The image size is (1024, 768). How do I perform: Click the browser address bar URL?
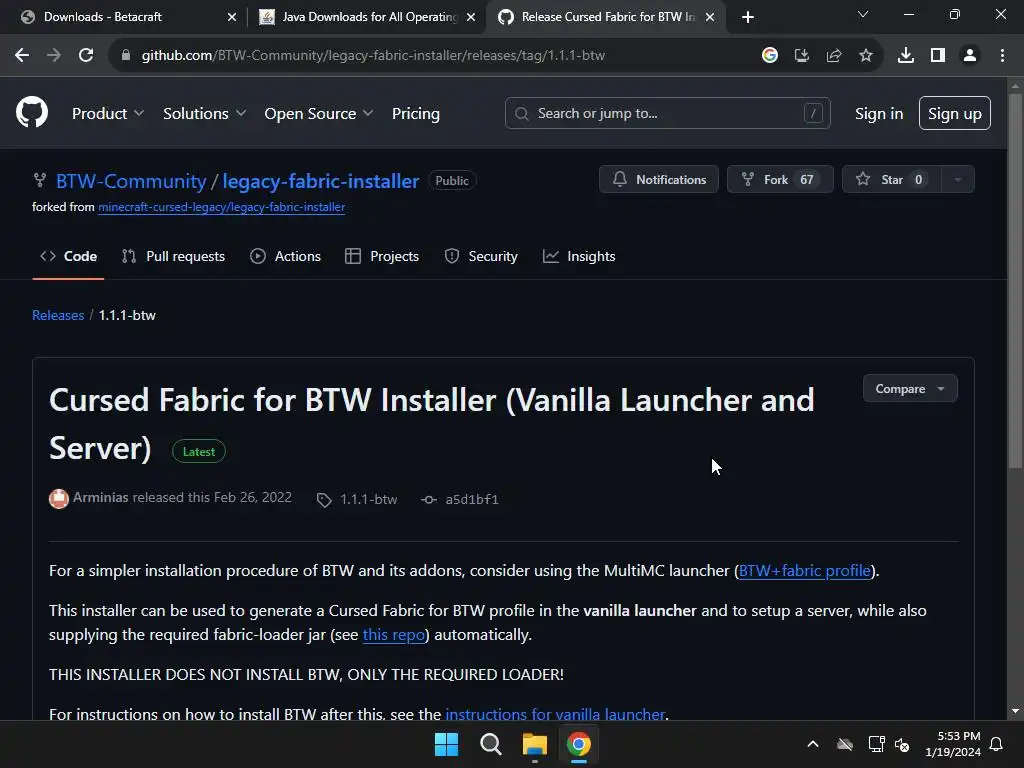(373, 56)
